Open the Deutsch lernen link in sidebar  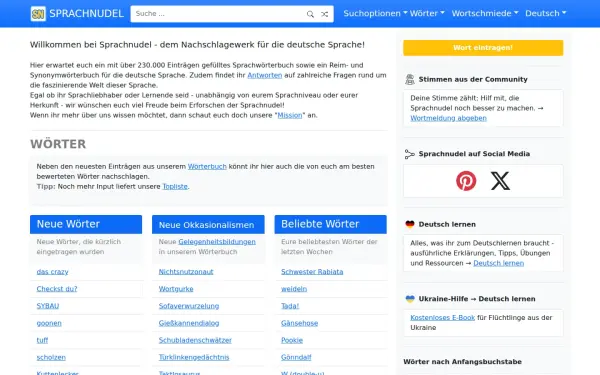(499, 263)
